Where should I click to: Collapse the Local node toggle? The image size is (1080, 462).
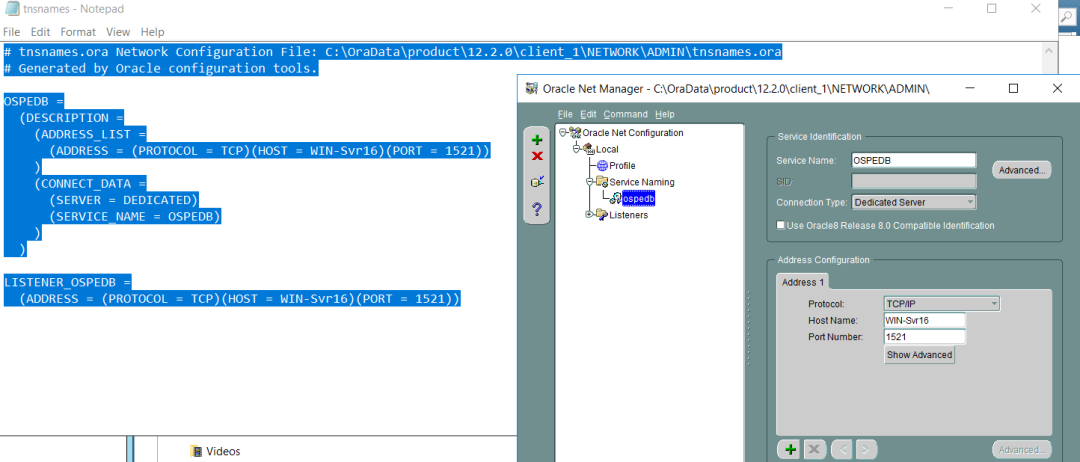[x=576, y=149]
